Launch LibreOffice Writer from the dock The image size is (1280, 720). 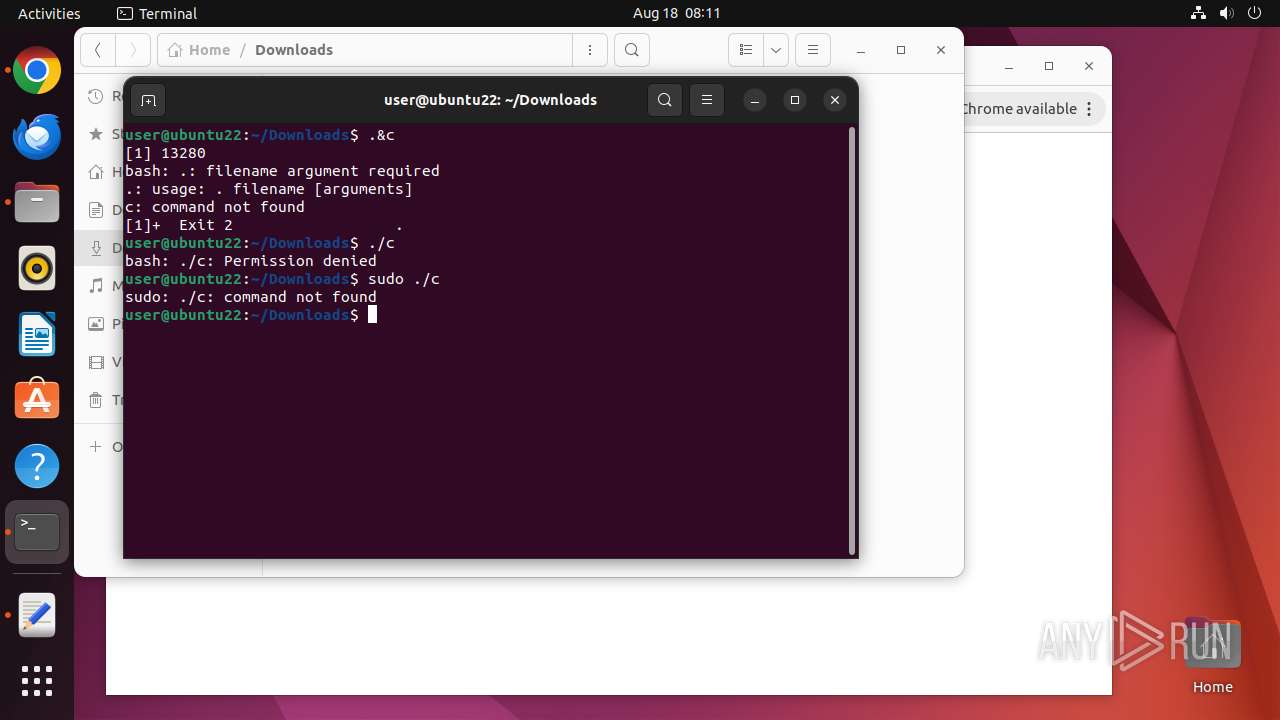tap(37, 335)
